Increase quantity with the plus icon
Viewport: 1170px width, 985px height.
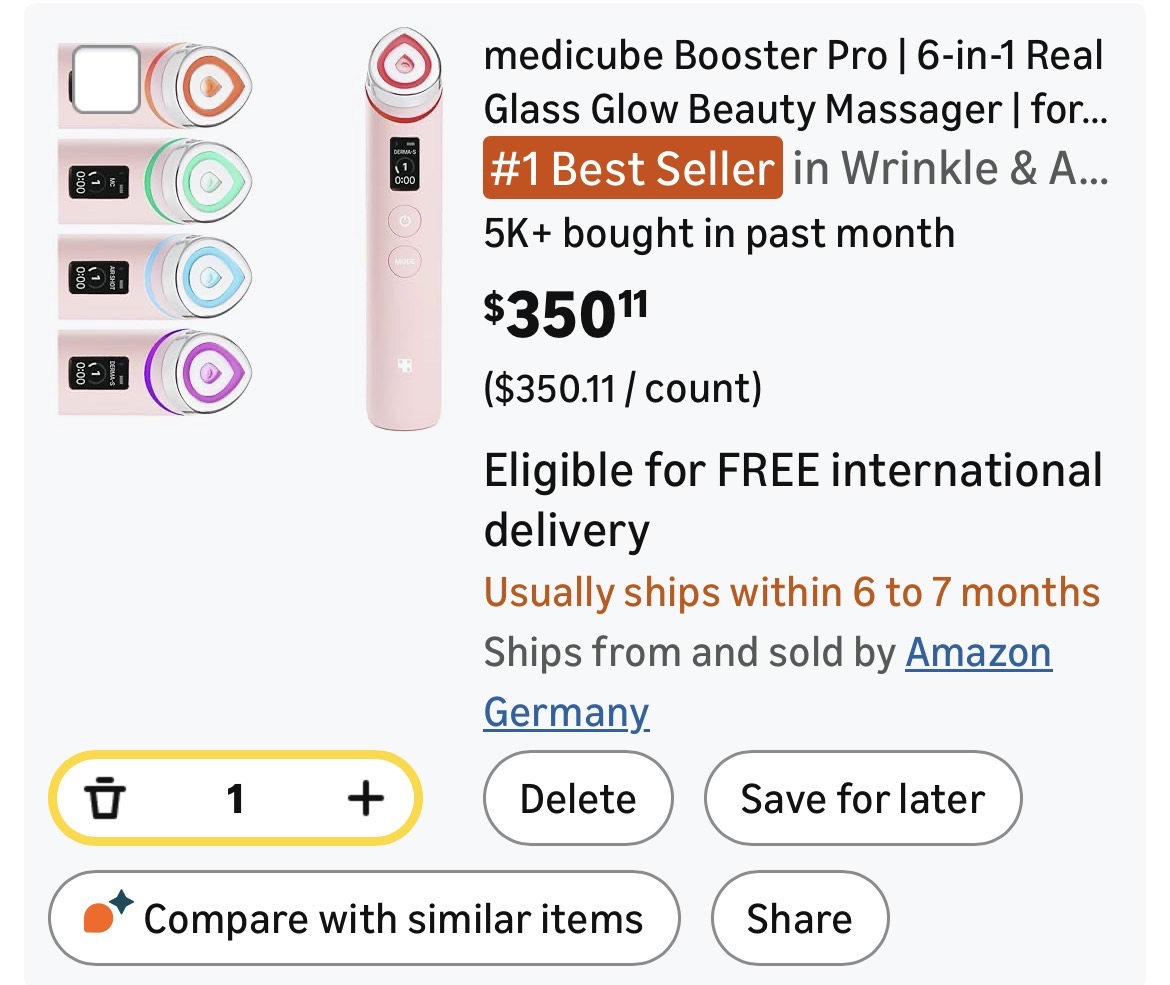coord(365,798)
